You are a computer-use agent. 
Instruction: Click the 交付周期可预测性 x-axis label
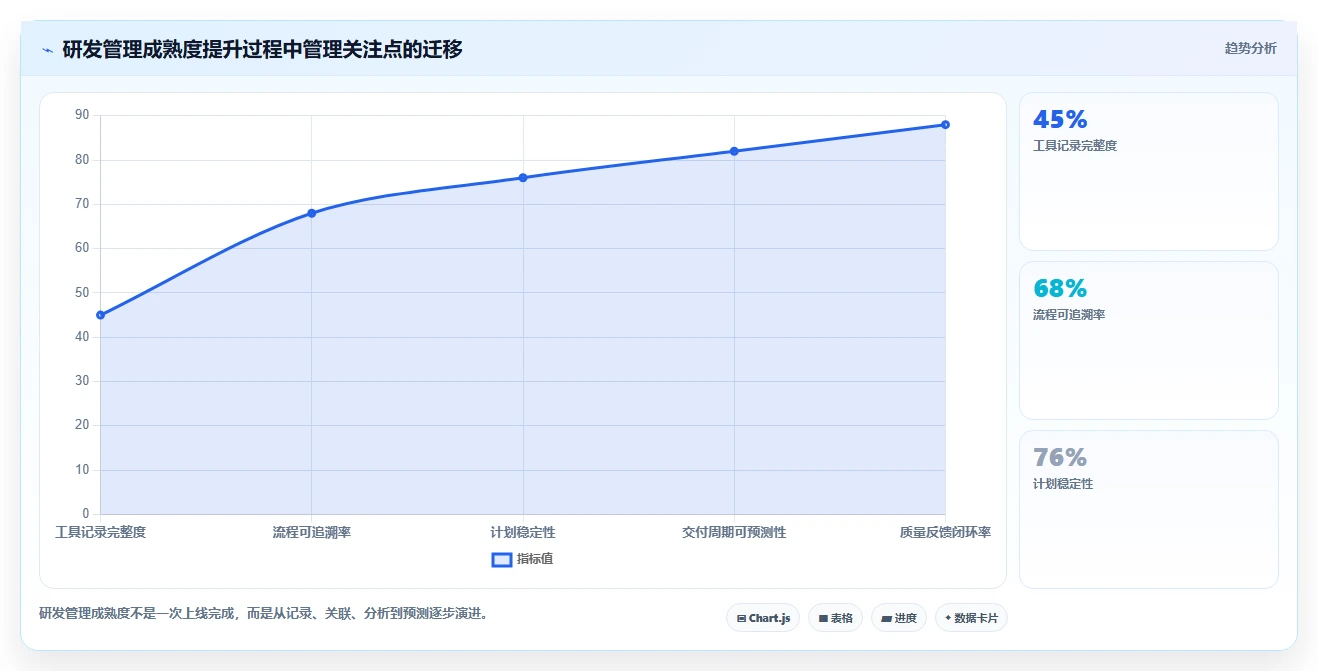tap(734, 532)
